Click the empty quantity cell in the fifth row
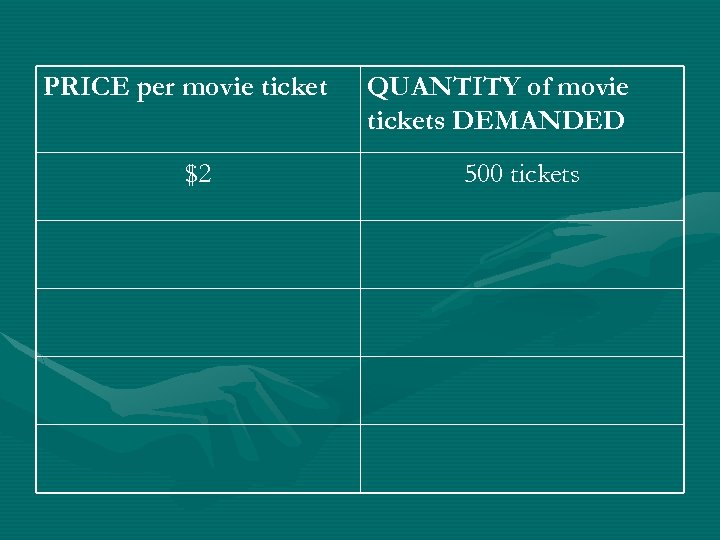The image size is (720, 540). coord(522,390)
